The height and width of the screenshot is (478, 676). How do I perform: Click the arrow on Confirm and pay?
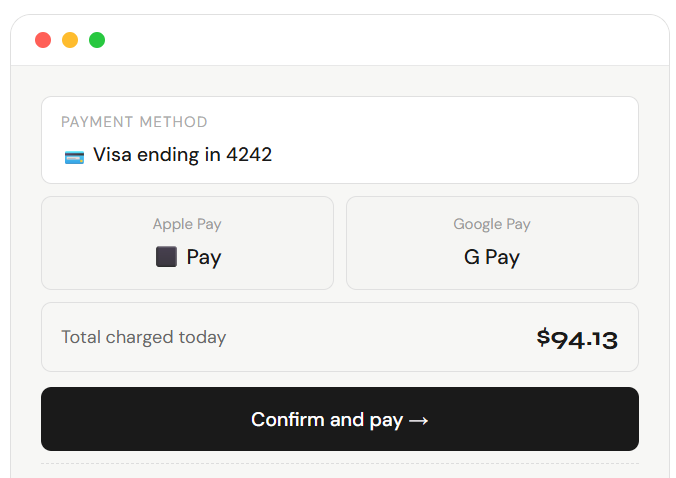click(419, 420)
